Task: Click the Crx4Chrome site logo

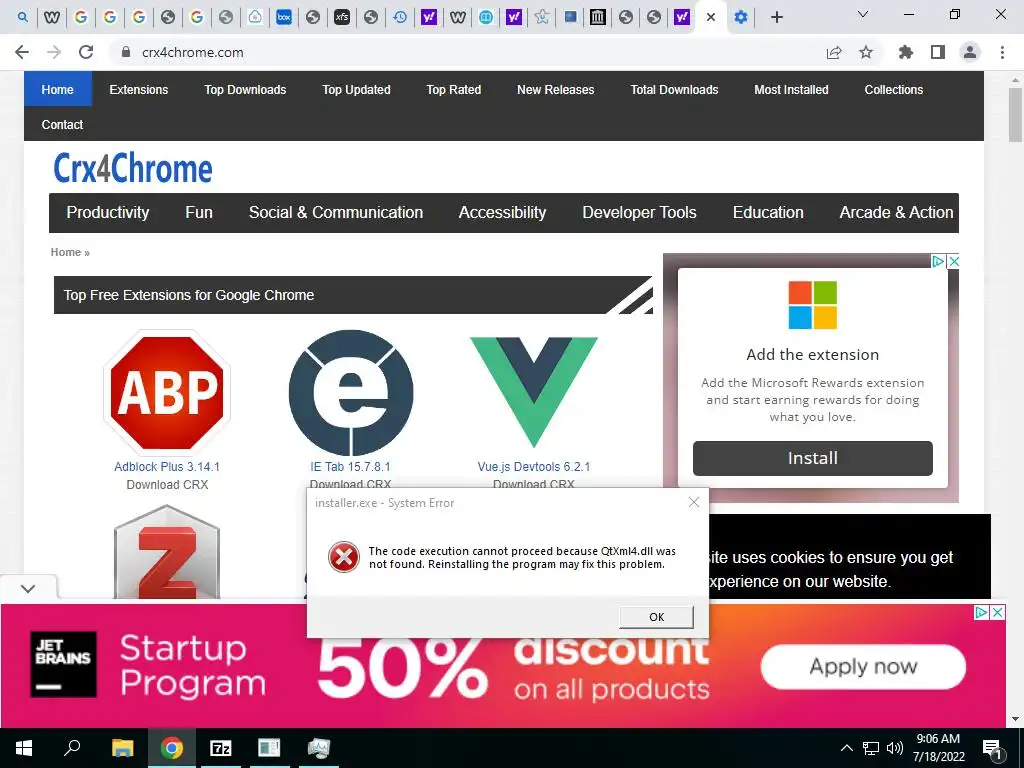Action: [133, 168]
